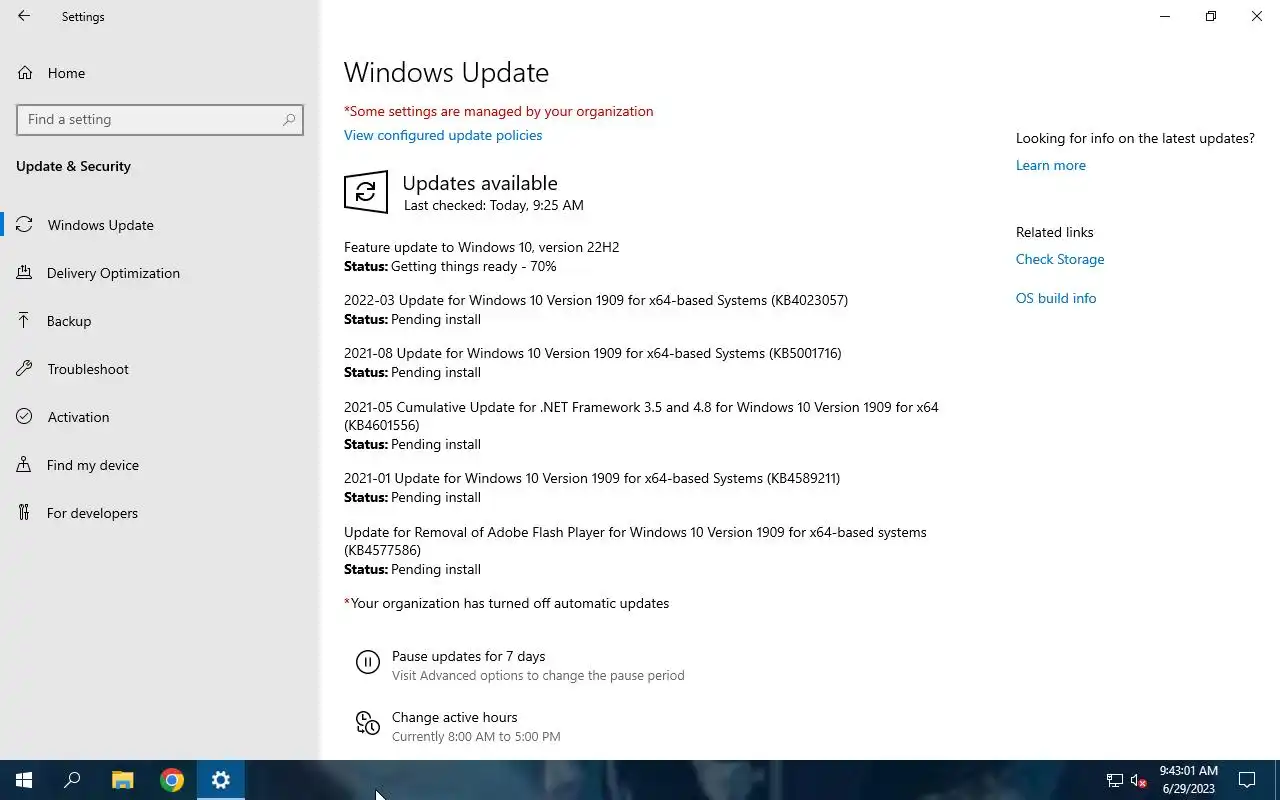Open File Explorer from taskbar

pyautogui.click(x=122, y=780)
